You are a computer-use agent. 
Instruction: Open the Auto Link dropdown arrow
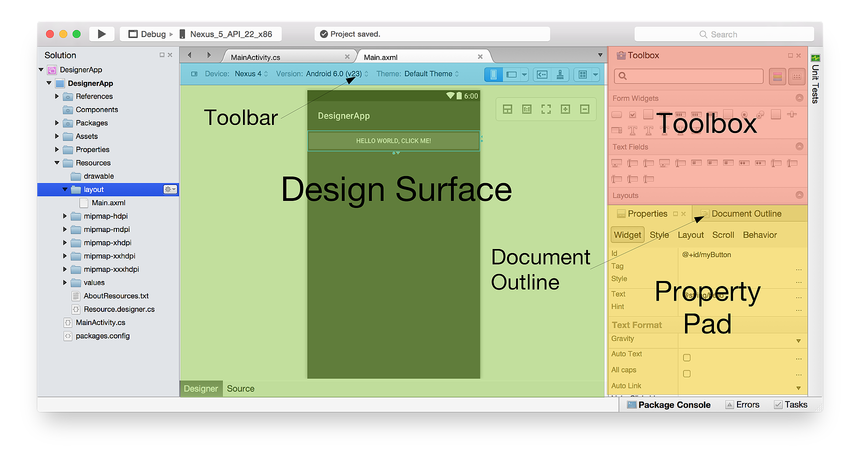[799, 388]
